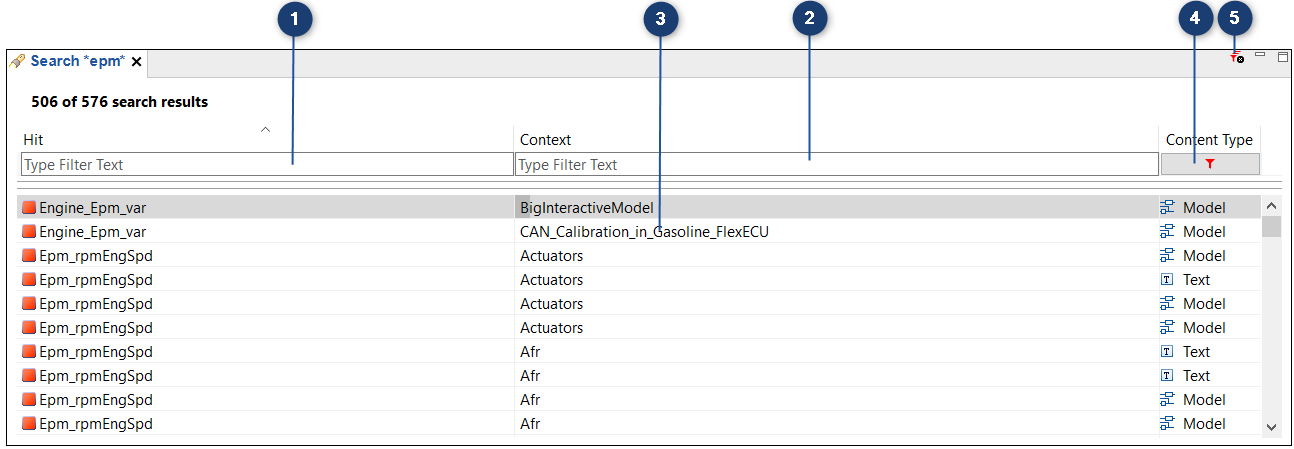Click the Model icon in CAN_Calibration_in_Gasoline_FlexECU row
The width and height of the screenshot is (1294, 449).
coord(1167,232)
